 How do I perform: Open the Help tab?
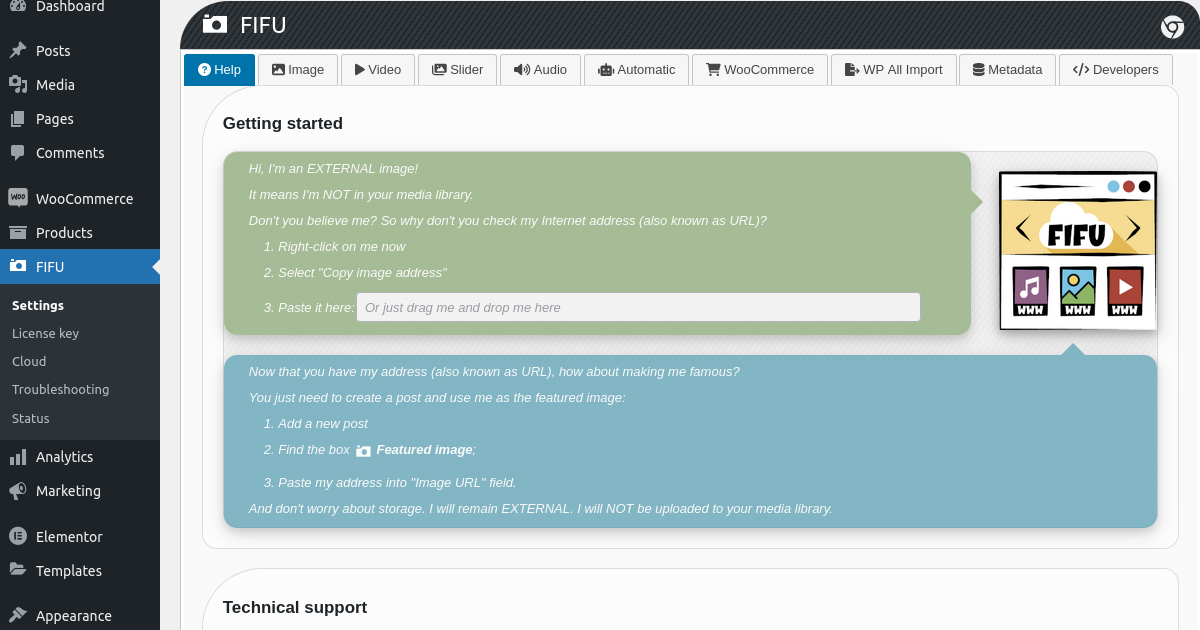point(219,70)
